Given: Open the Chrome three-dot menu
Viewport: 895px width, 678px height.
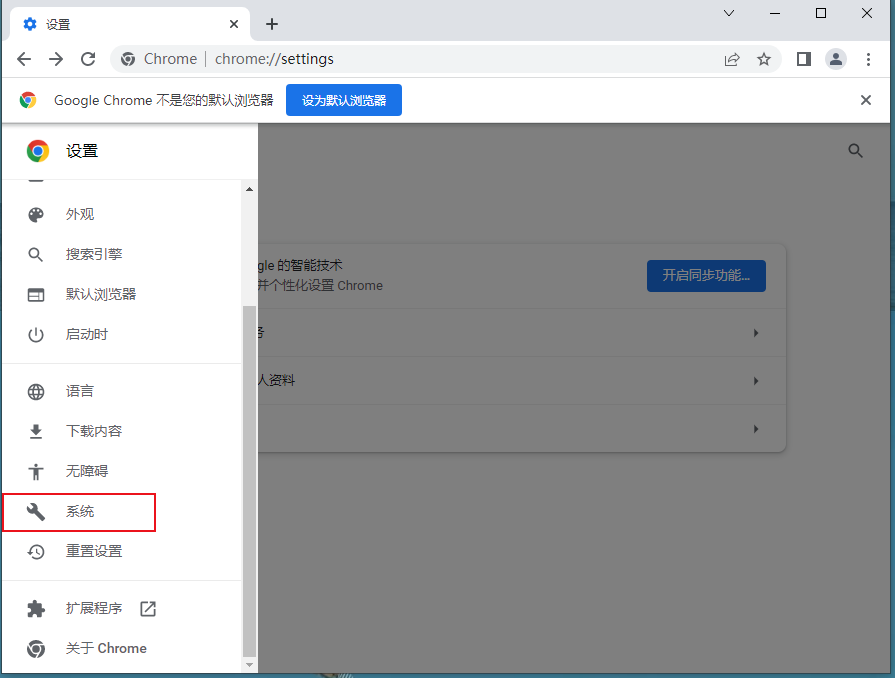Looking at the screenshot, I should 868,59.
